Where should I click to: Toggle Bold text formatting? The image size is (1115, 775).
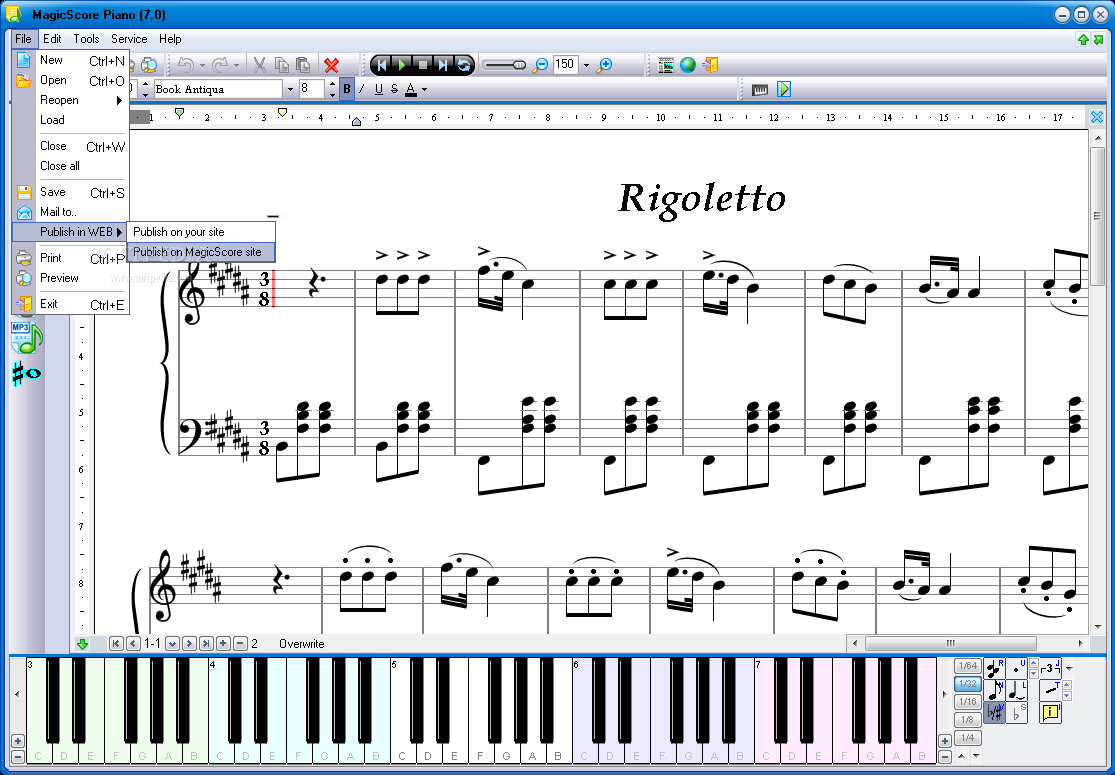coord(347,90)
